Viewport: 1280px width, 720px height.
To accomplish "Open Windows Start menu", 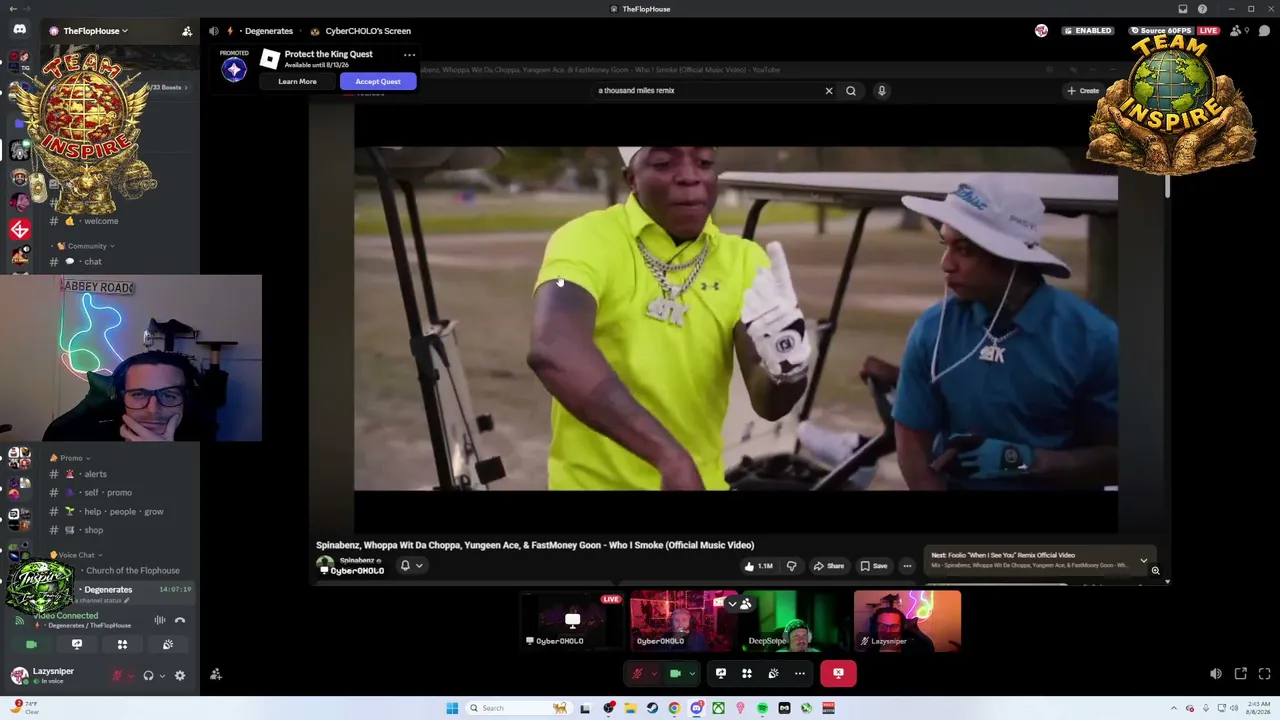I will [x=452, y=708].
